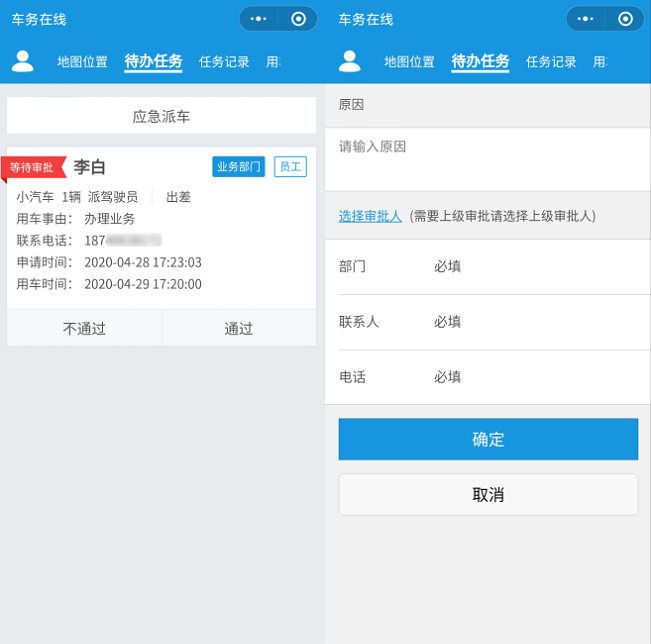Click the red 等待审批 status ribbon
651x644 pixels.
(33, 167)
